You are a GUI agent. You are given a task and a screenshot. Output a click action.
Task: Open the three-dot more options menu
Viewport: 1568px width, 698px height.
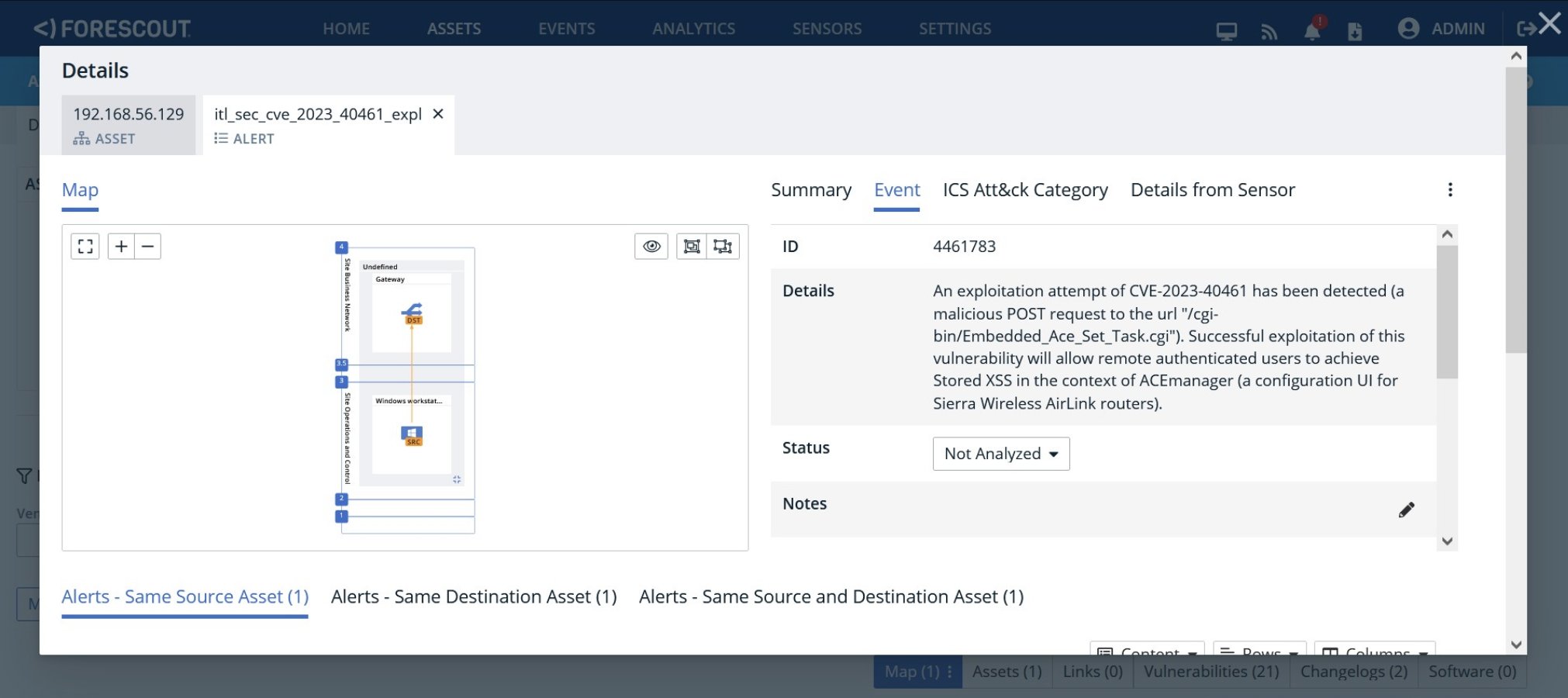coord(1449,190)
